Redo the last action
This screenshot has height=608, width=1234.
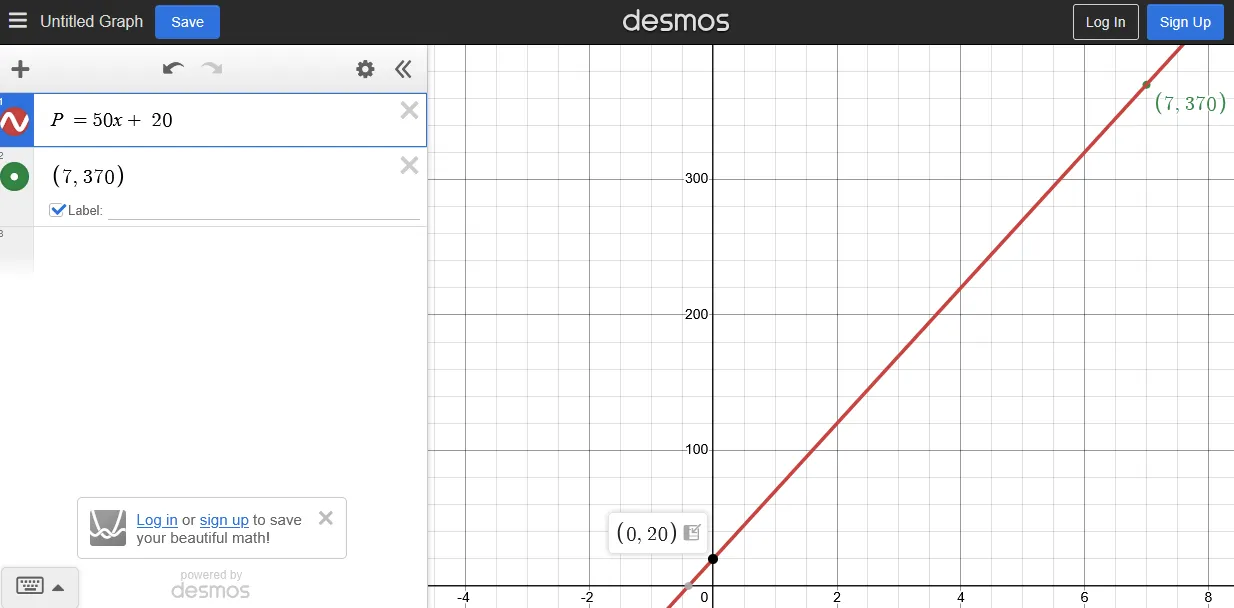[211, 68]
